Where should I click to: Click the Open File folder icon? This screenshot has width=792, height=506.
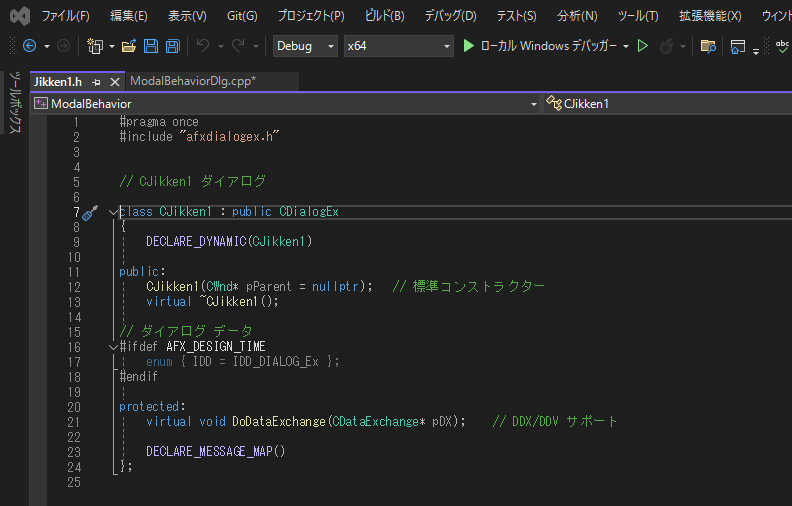pos(128,46)
